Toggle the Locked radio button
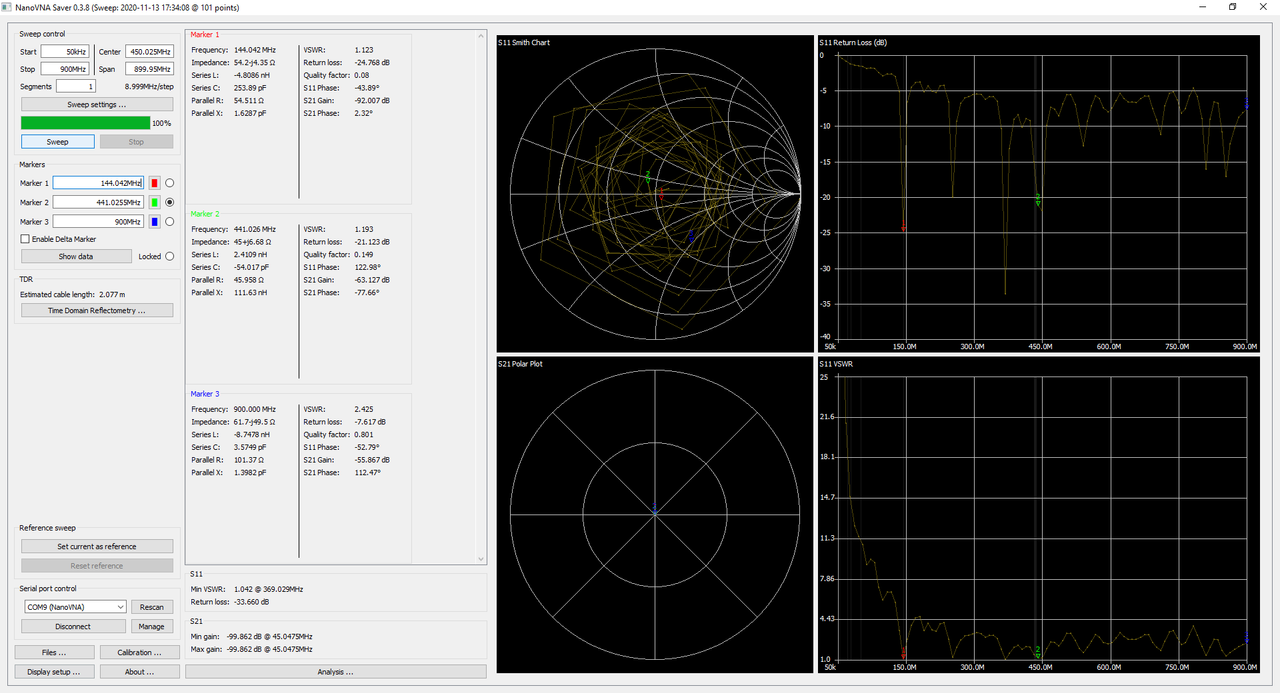Viewport: 1280px width, 693px height. click(170, 257)
